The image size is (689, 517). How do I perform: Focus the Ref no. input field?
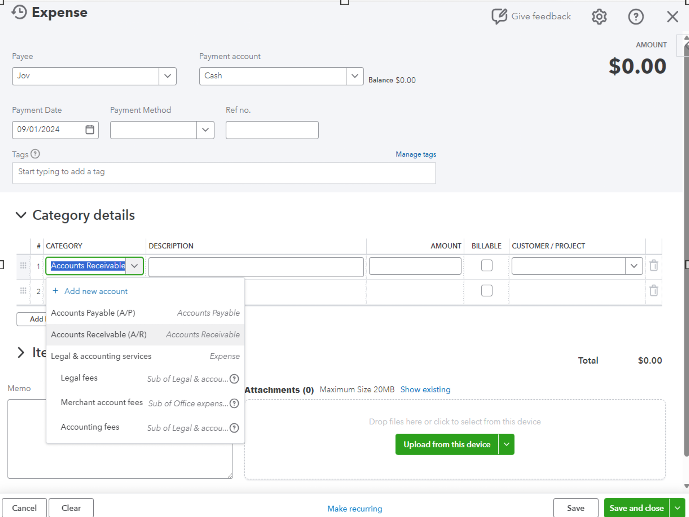pyautogui.click(x=272, y=130)
